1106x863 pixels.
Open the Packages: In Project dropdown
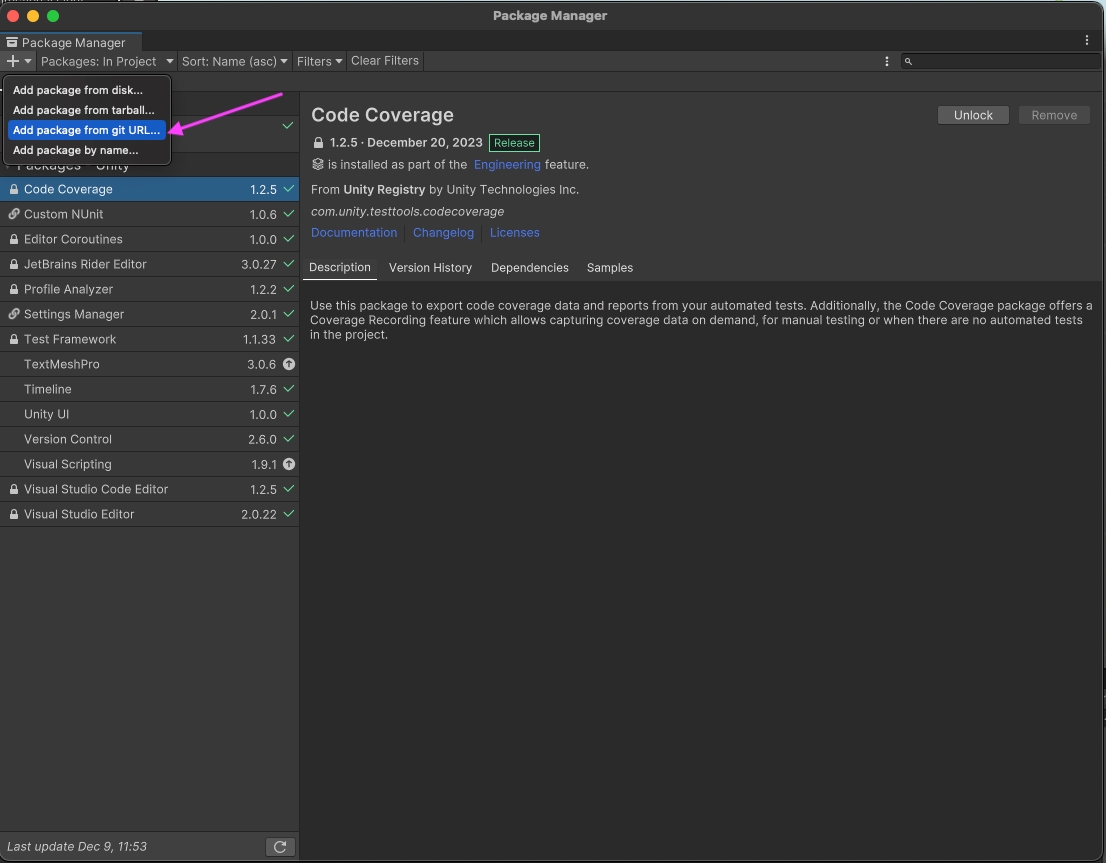coord(106,61)
